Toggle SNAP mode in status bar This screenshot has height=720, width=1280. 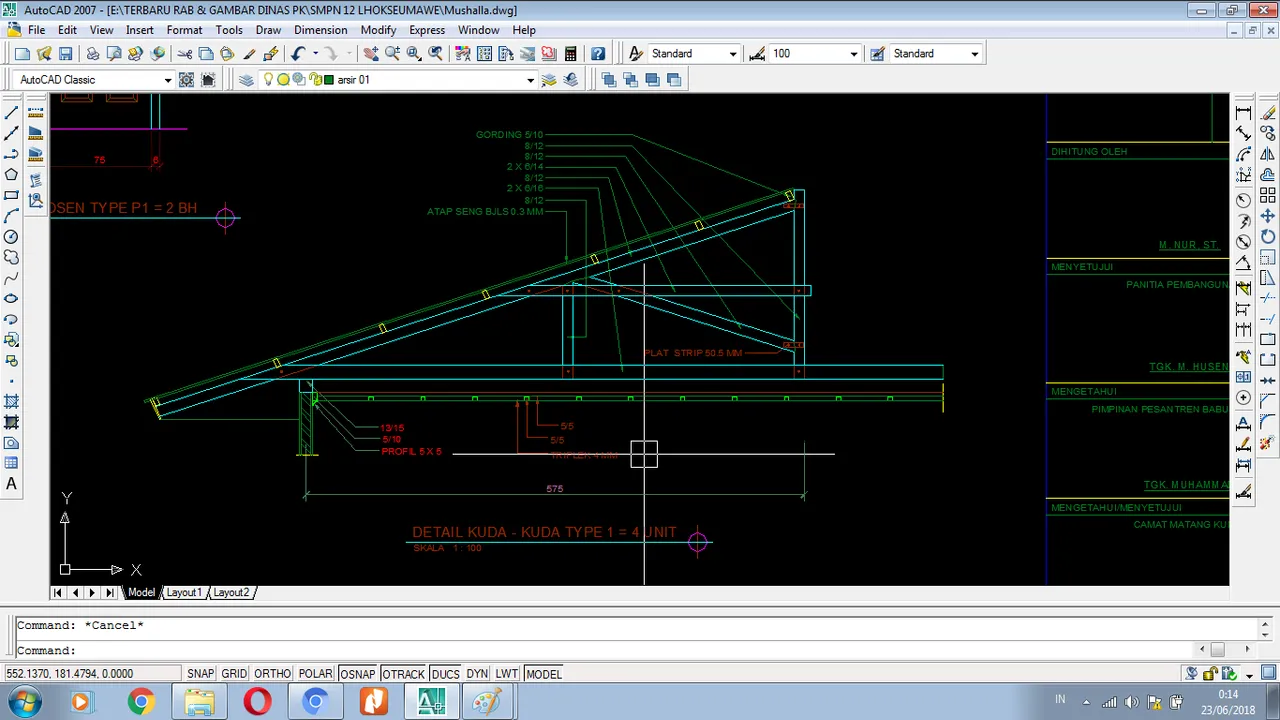(x=200, y=674)
